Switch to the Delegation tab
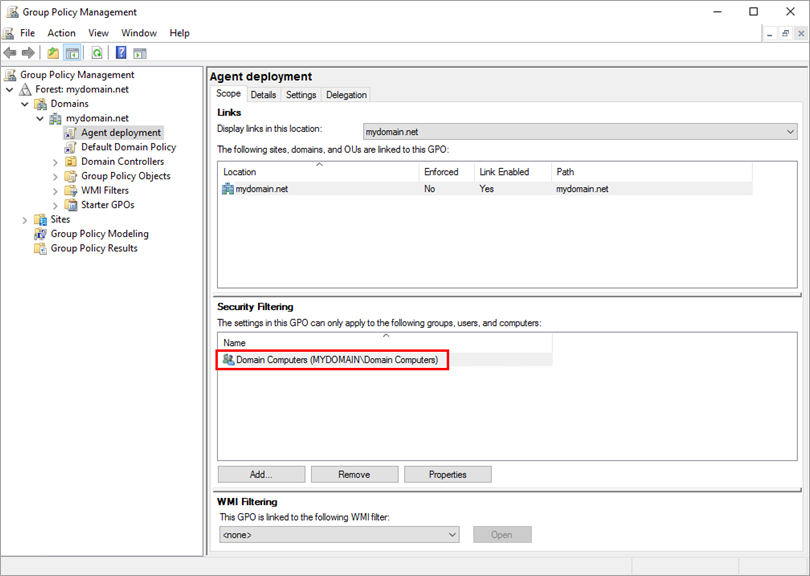810x576 pixels. (x=346, y=94)
